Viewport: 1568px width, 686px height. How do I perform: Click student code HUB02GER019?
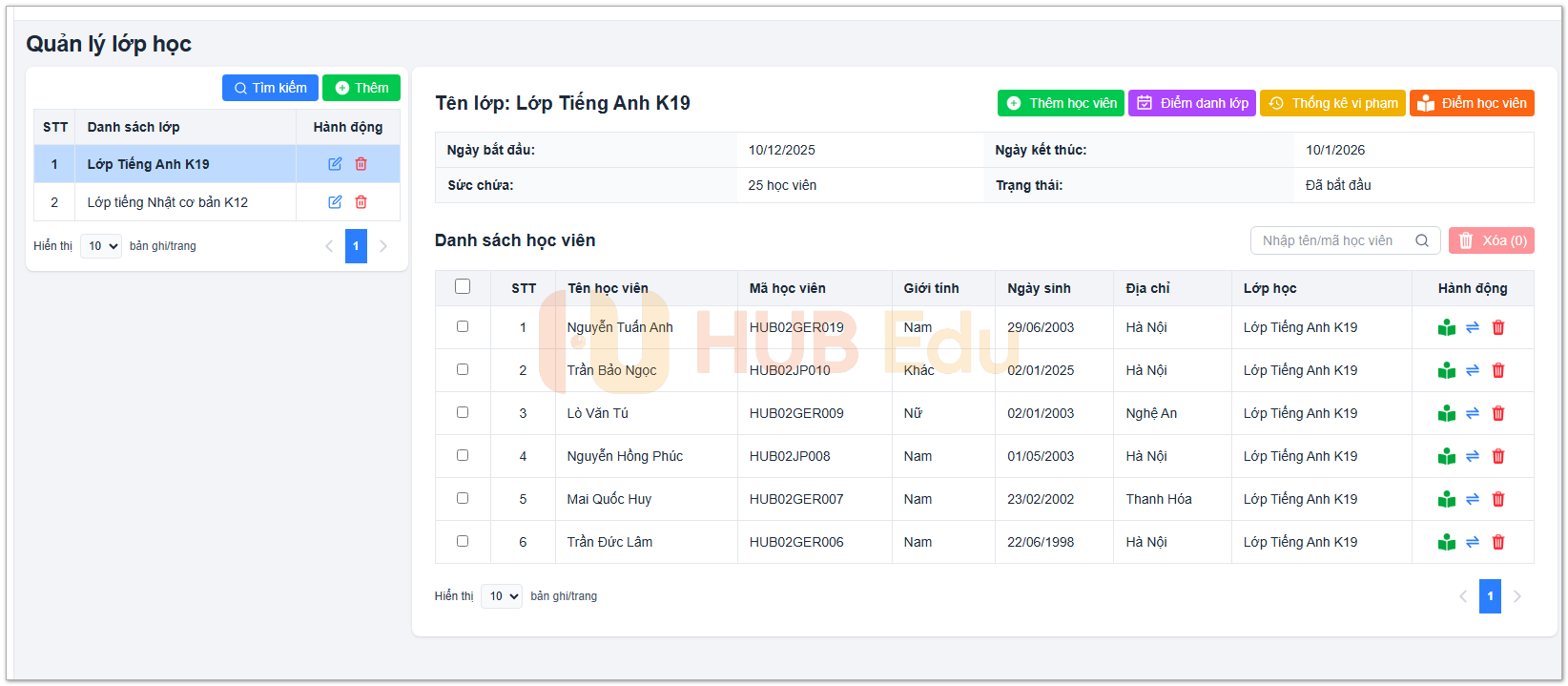point(796,327)
